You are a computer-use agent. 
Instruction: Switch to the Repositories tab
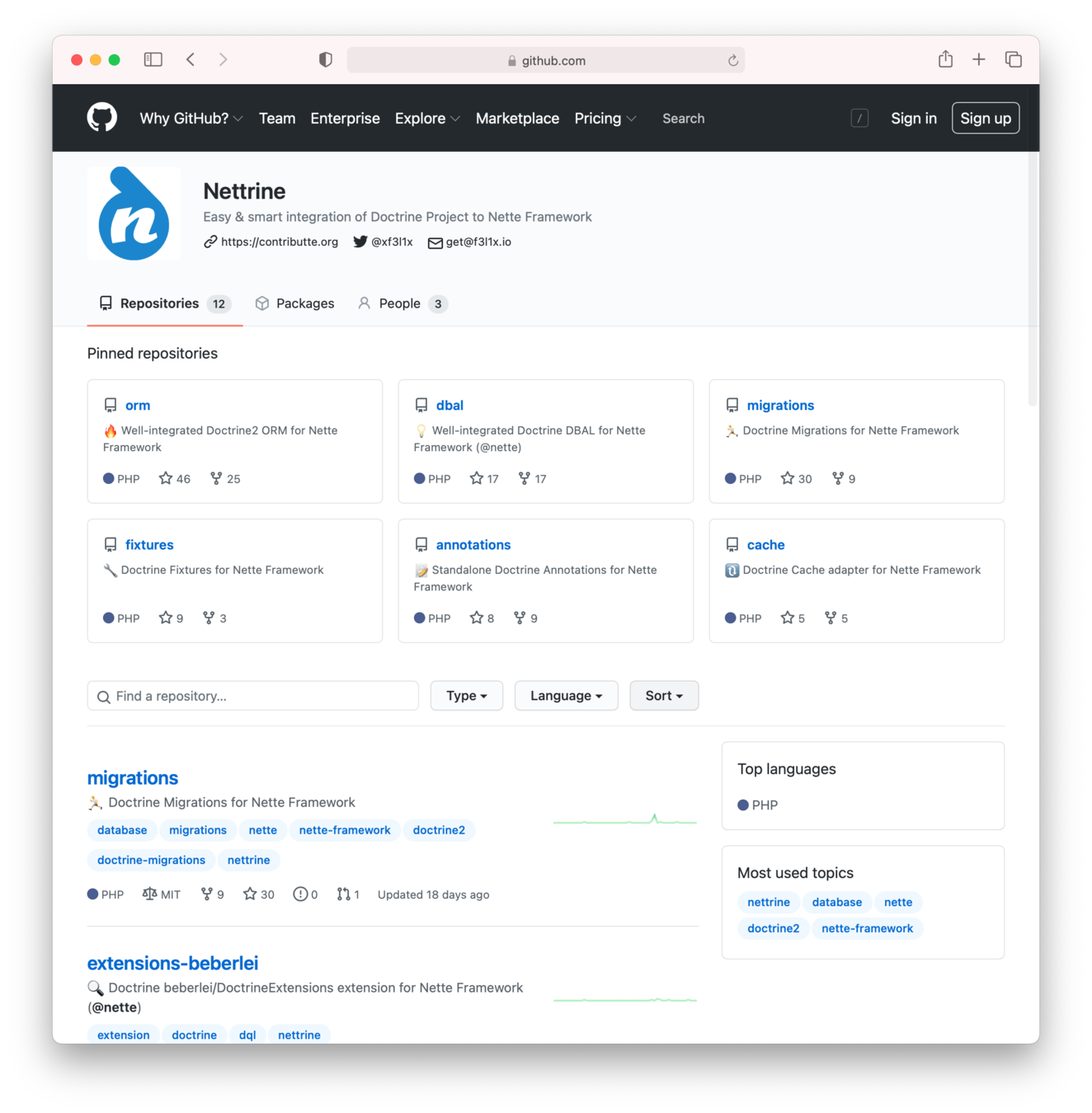point(165,303)
